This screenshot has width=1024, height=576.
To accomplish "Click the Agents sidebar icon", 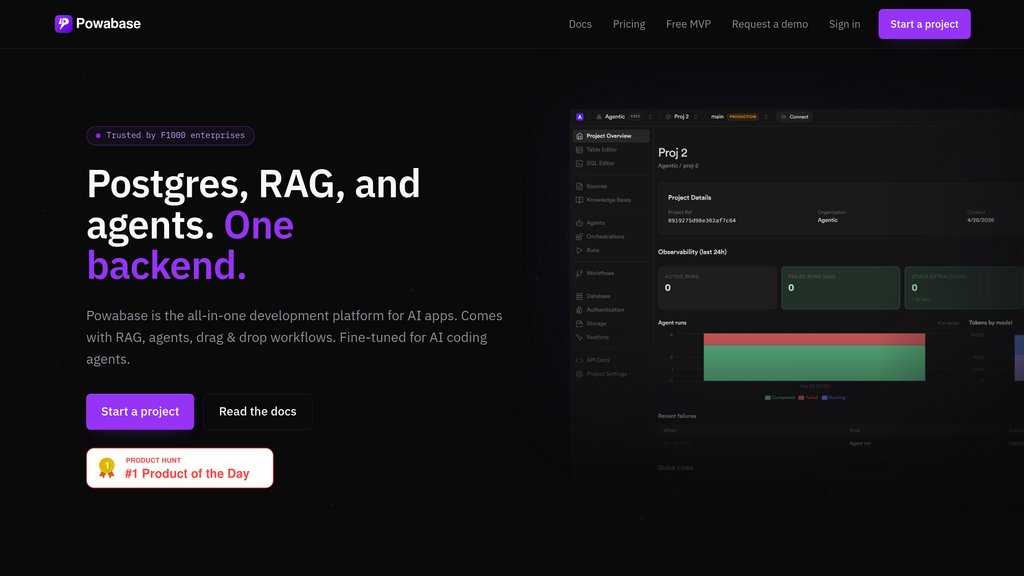I will (x=579, y=223).
